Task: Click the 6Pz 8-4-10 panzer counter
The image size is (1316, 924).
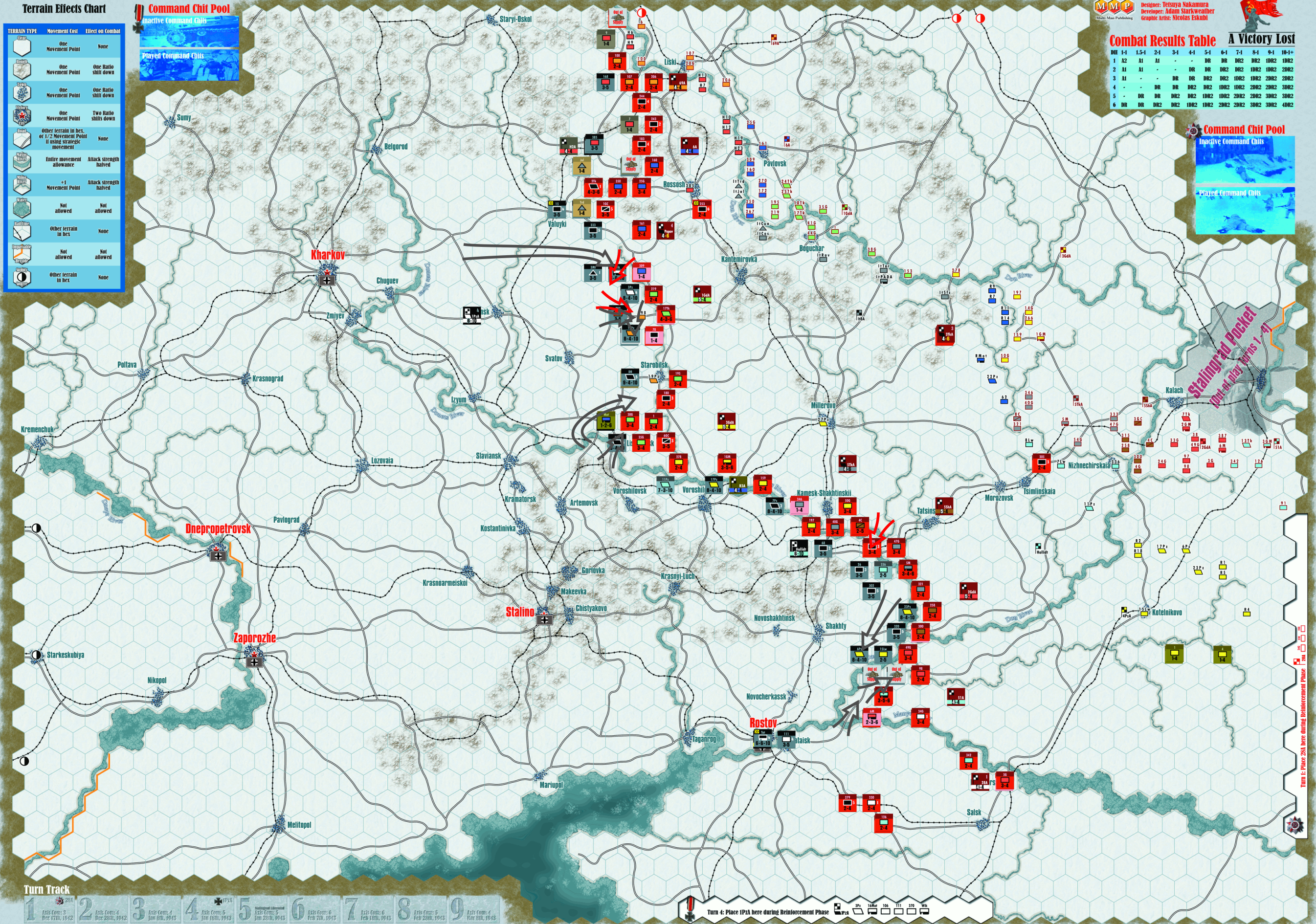Action: tap(859, 654)
